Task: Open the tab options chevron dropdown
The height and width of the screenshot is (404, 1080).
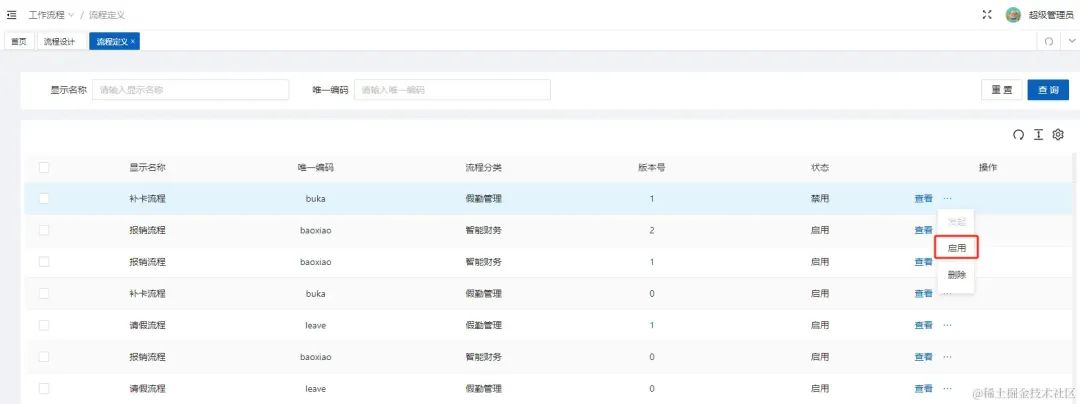Action: click(x=1071, y=41)
